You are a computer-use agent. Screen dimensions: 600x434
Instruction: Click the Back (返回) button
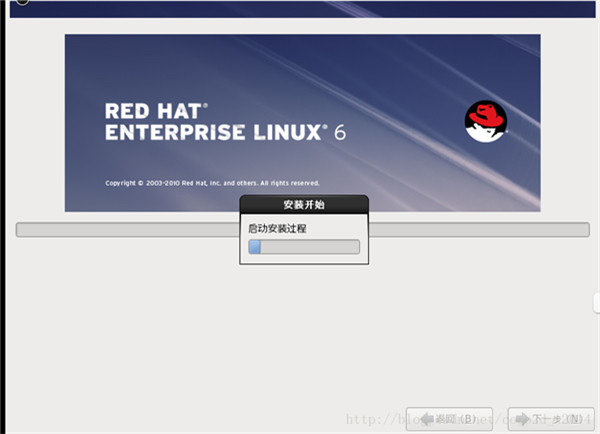(x=449, y=419)
